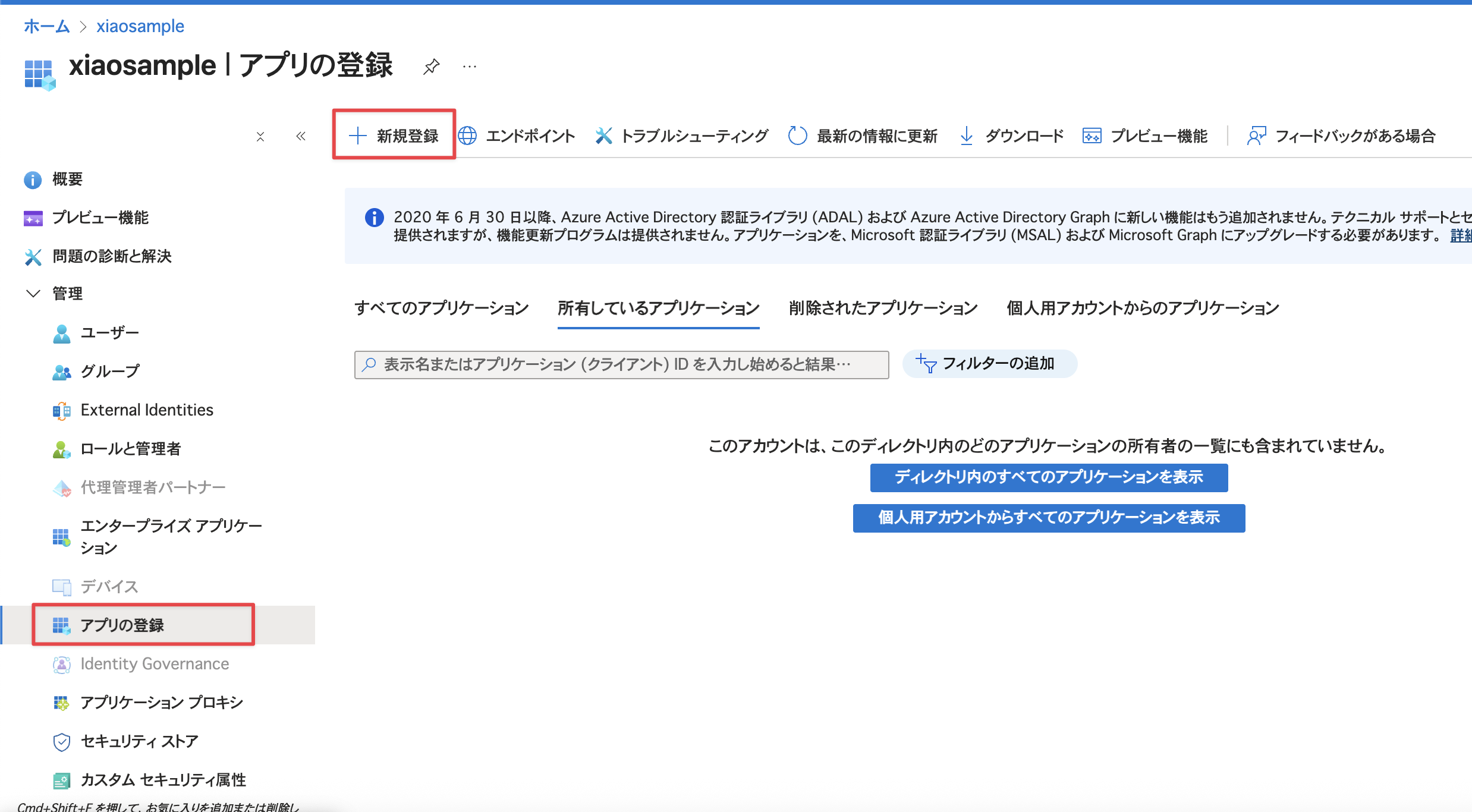Focus the application name search field

point(621,364)
